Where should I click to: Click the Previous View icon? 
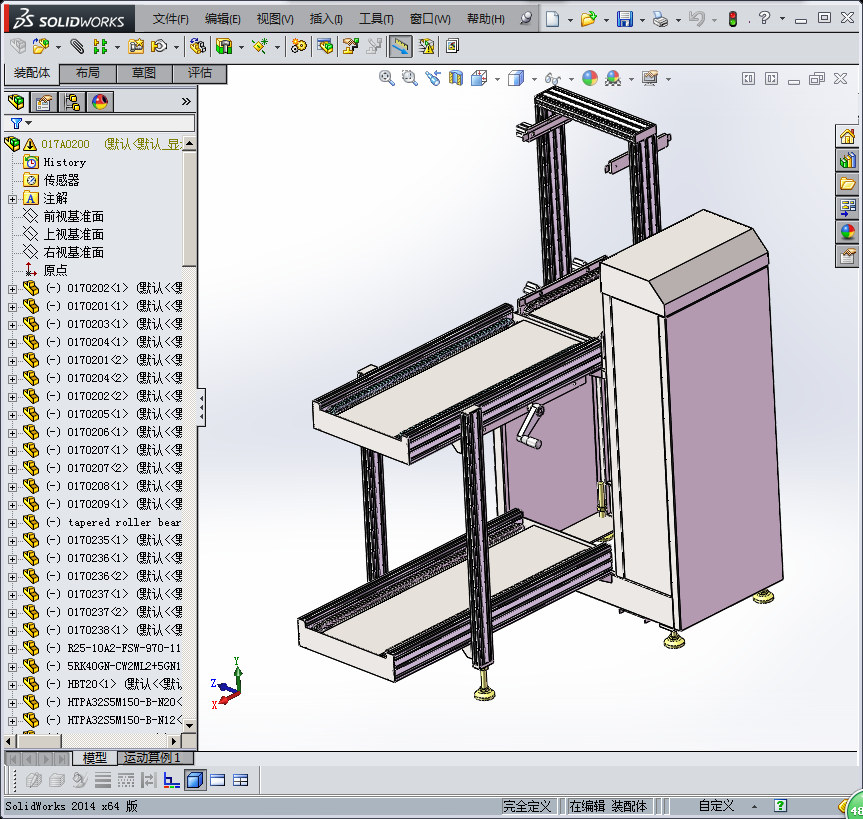(x=433, y=78)
